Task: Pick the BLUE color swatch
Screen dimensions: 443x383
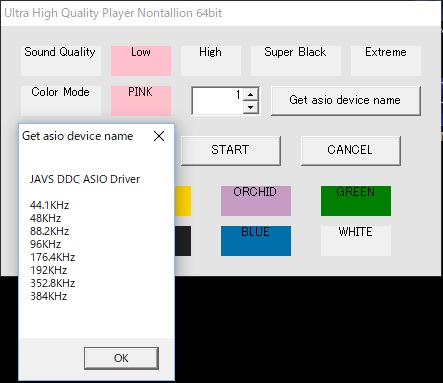Action: coord(256,241)
